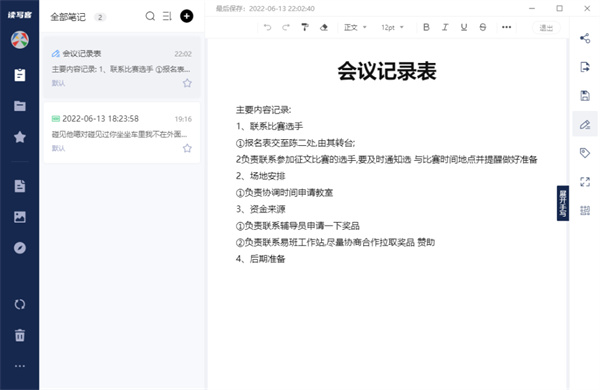Viewport: 600px width, 390px height.
Task: Toggle underline formatting
Action: click(x=464, y=27)
